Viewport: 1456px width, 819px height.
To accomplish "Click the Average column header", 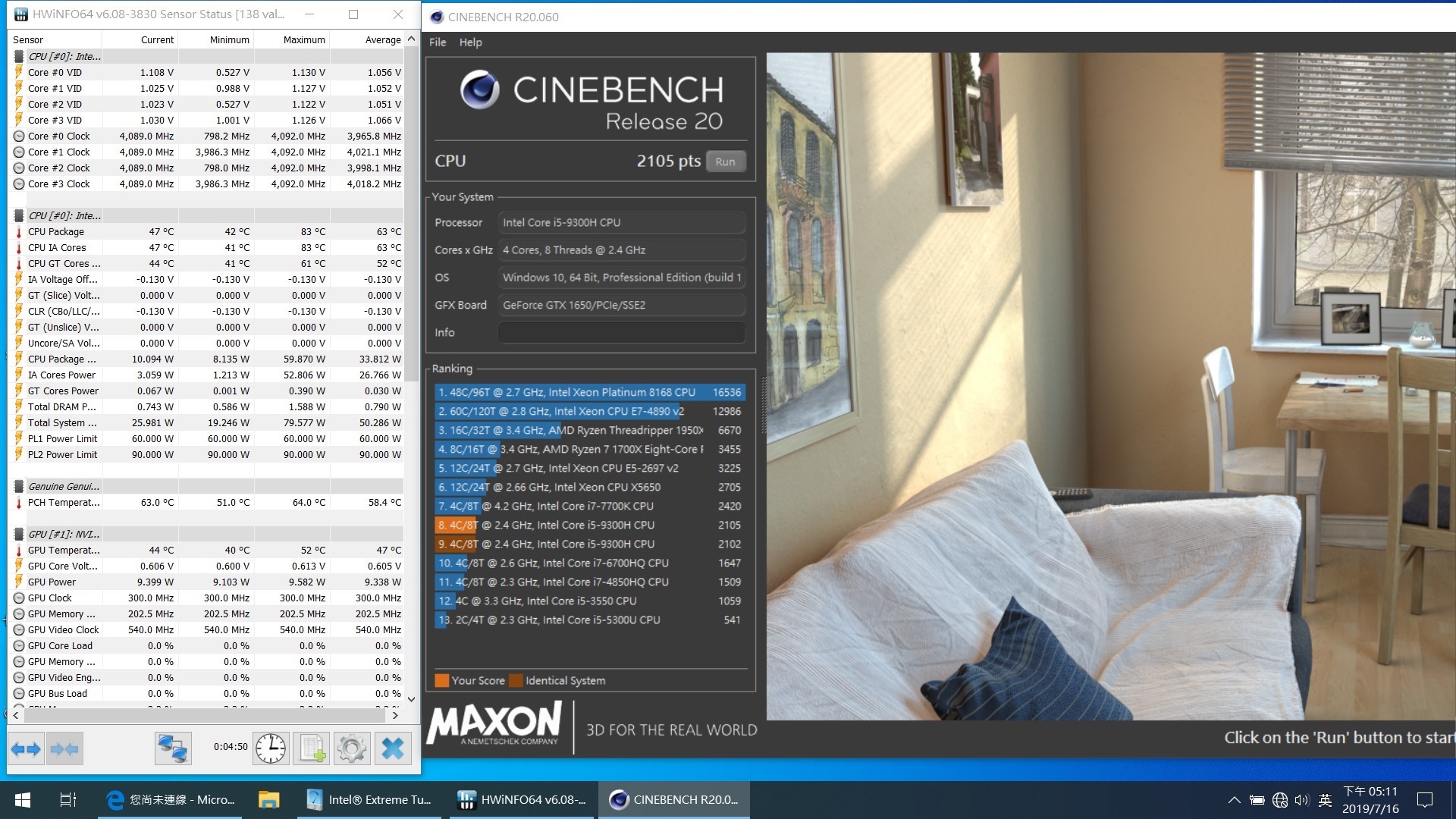I will [x=367, y=40].
